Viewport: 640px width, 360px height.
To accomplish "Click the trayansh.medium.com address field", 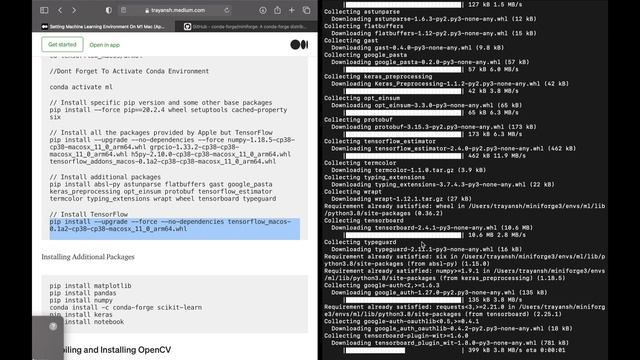I will tap(176, 10).
